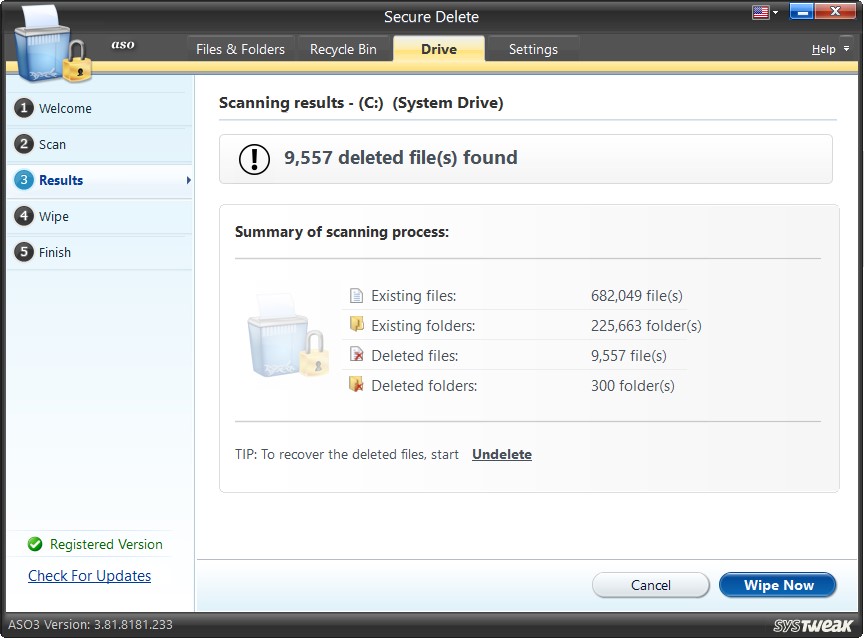Open the Help dropdown menu
Image resolution: width=864 pixels, height=639 pixels.
coord(826,48)
